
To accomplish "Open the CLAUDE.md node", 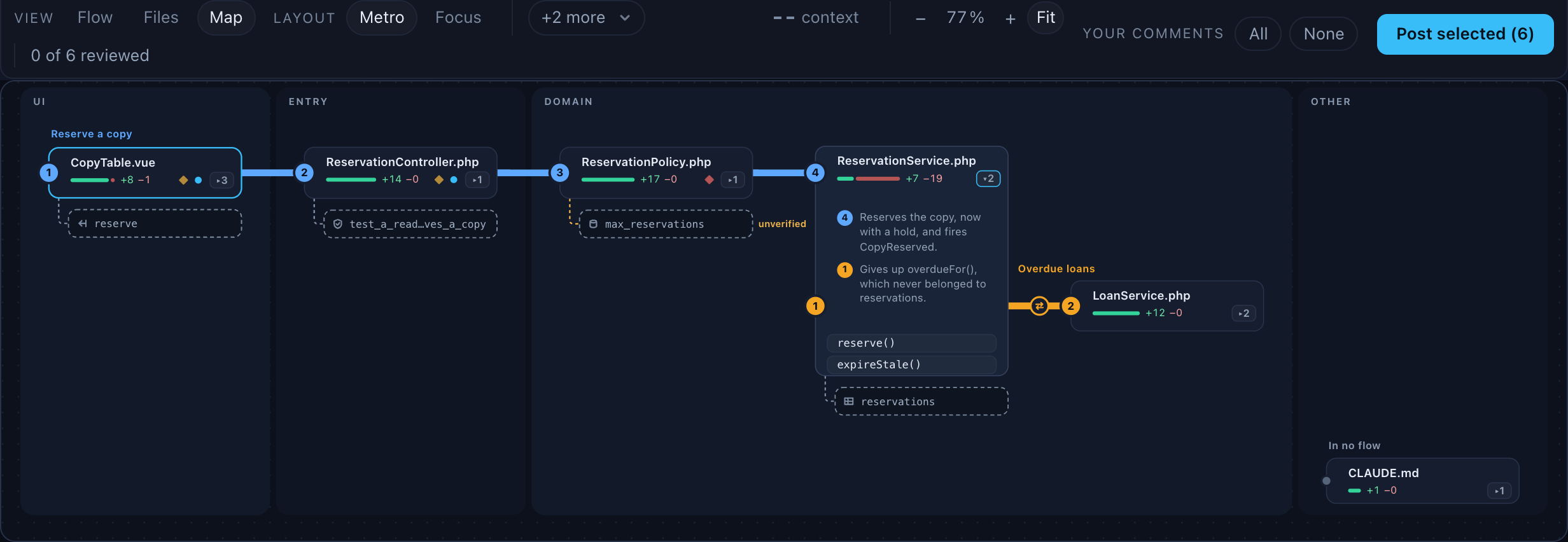I will (x=1422, y=481).
